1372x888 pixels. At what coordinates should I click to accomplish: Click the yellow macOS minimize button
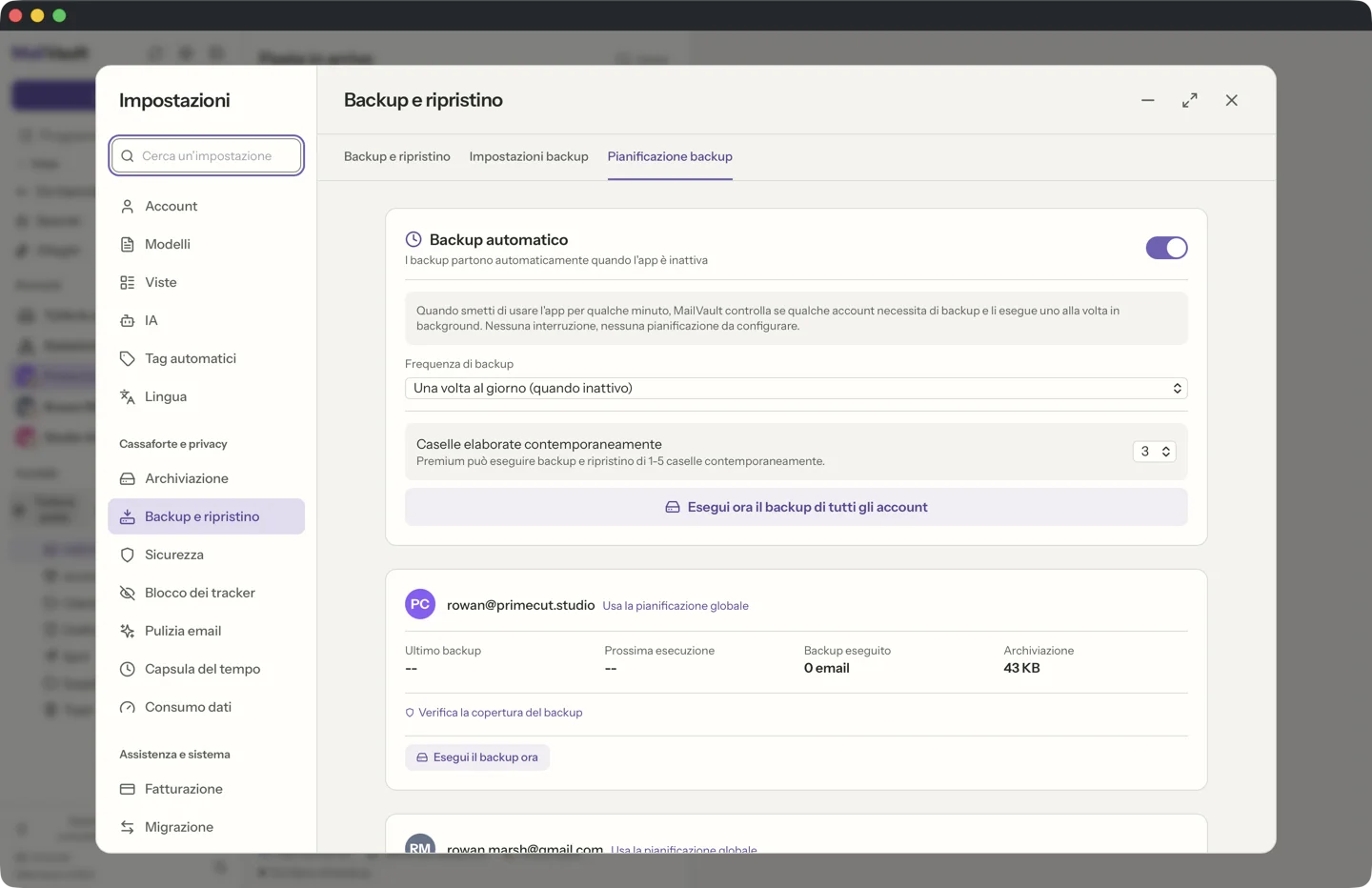click(x=37, y=15)
